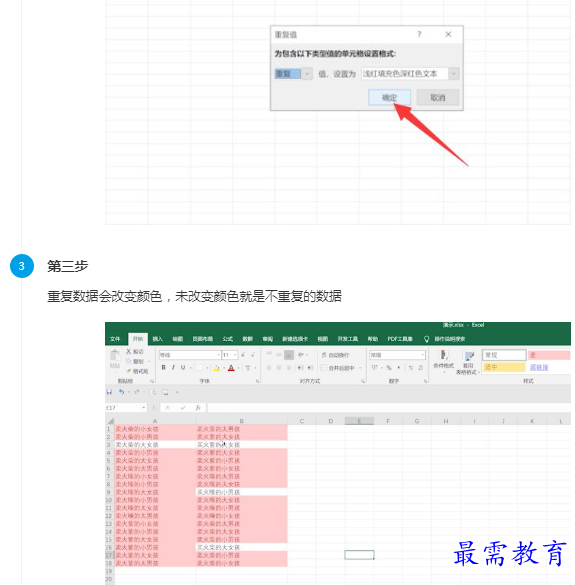This screenshot has width=575, height=585.
Task: Click the print preview icon in quick access toolbar
Action: pos(153,392)
